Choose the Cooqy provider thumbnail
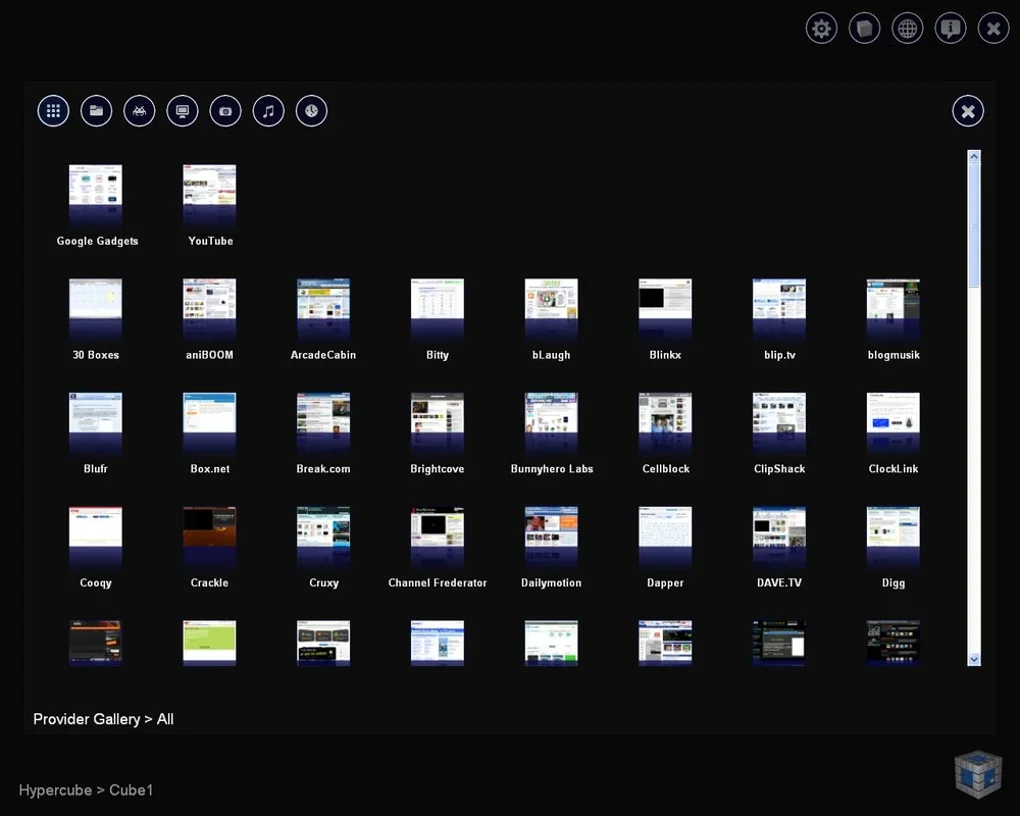 click(96, 536)
